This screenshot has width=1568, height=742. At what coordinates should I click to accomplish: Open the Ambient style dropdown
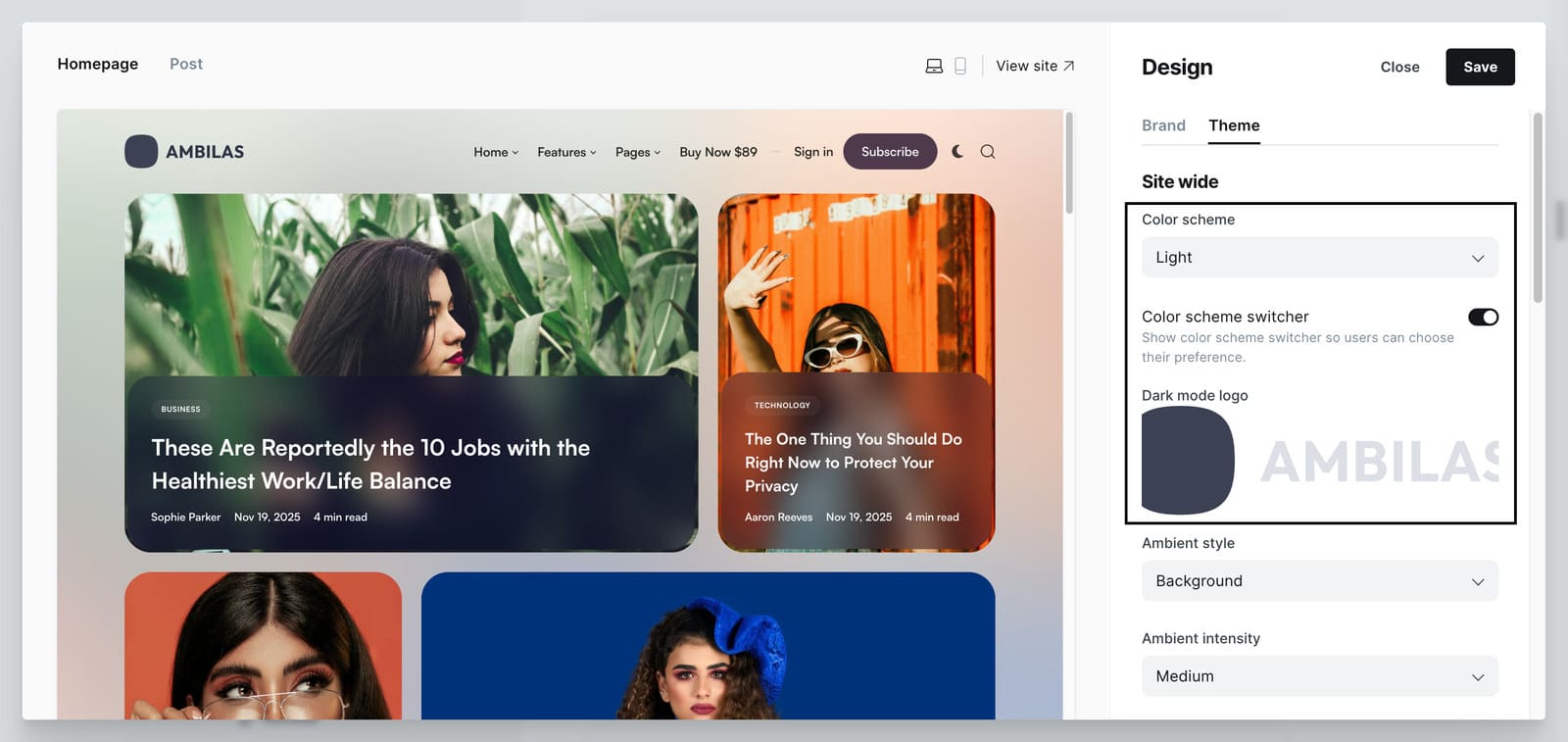1319,581
